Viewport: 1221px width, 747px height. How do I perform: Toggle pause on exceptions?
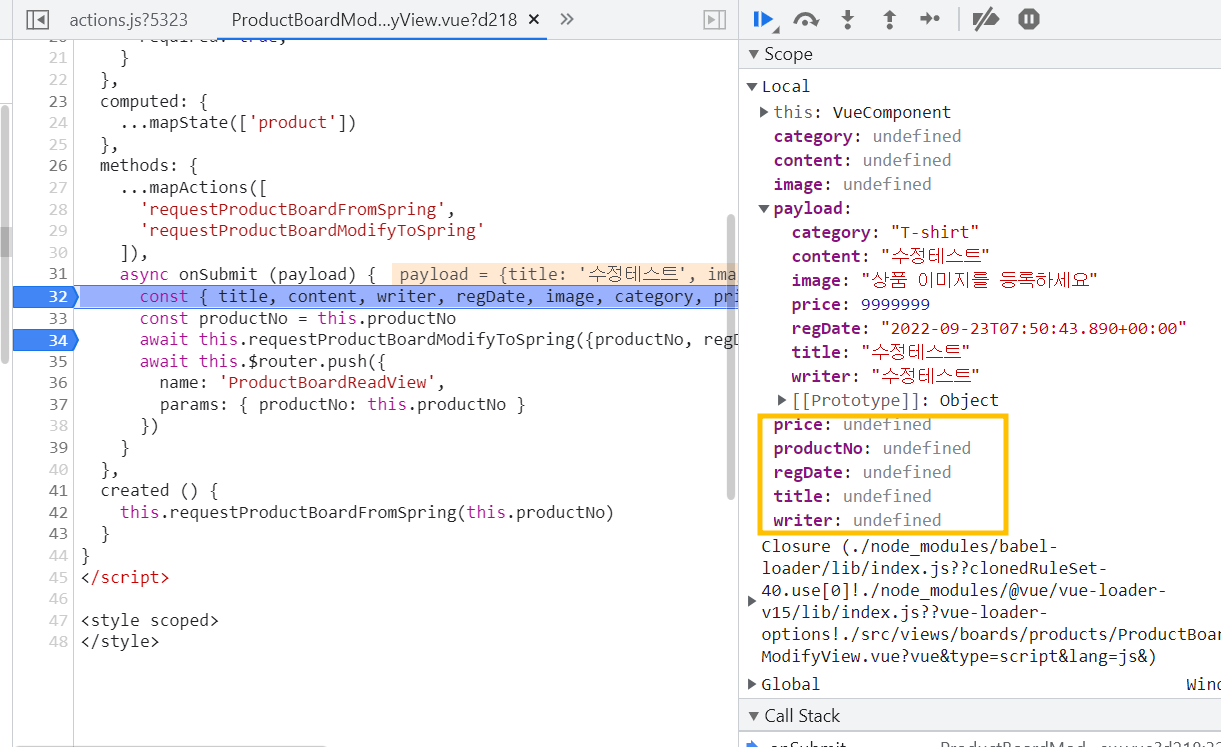point(1029,19)
